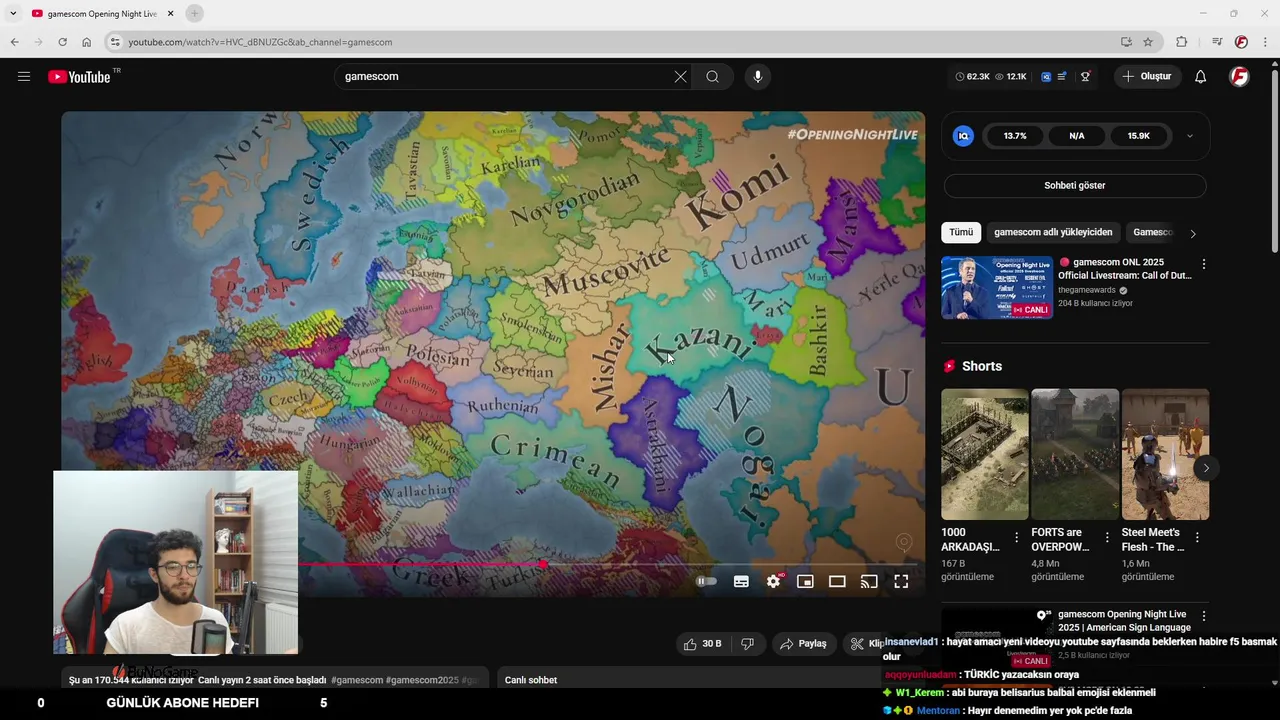Click Sohbeti göster button

pos(1075,186)
